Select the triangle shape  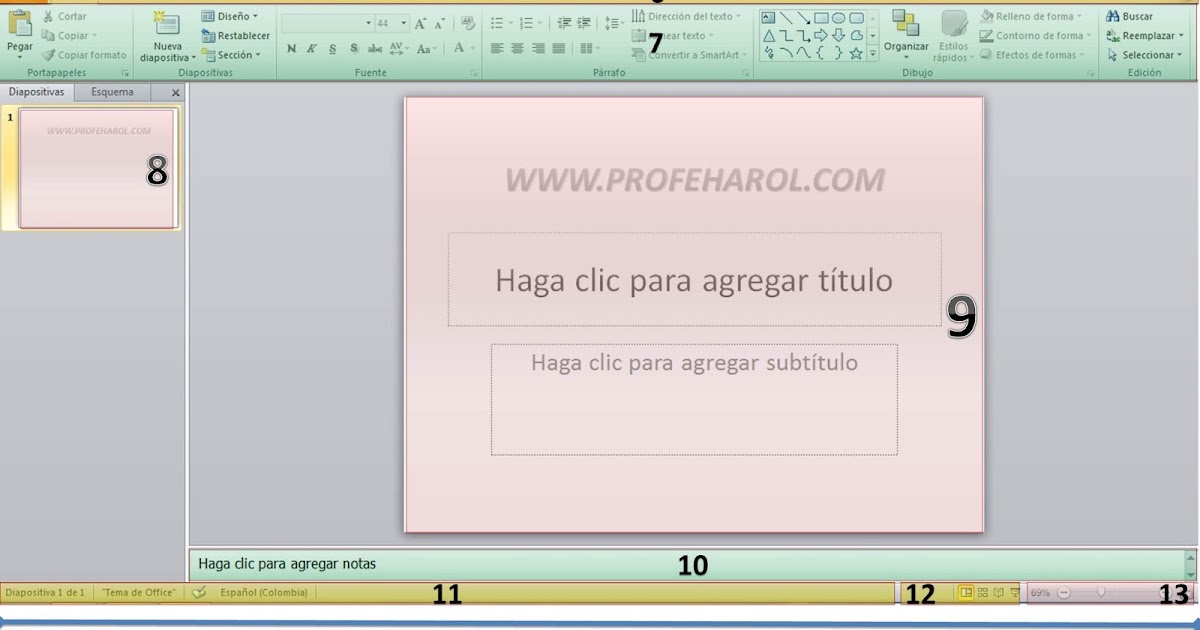[769, 35]
